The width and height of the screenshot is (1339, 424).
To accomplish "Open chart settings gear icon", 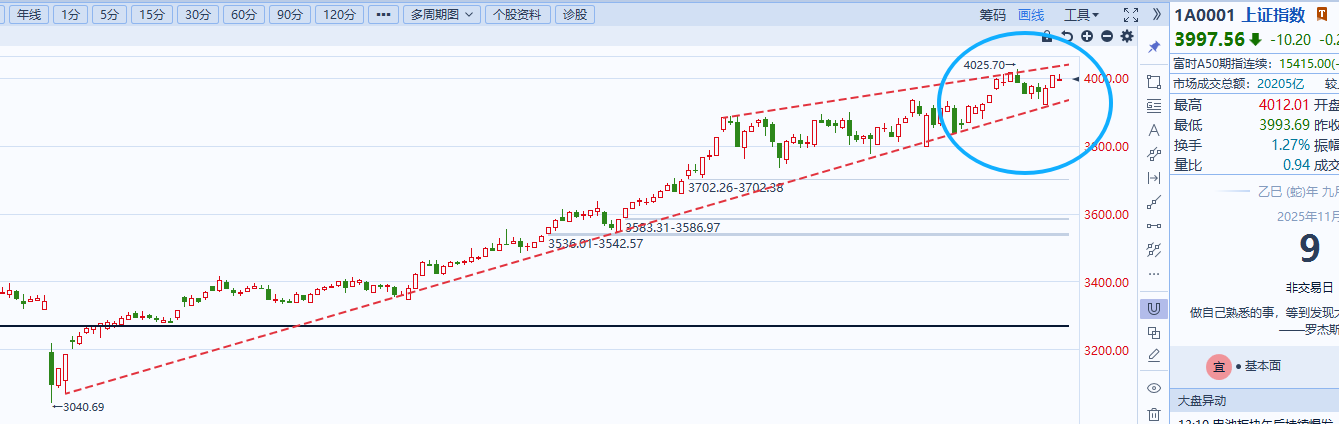I will (x=1127, y=36).
